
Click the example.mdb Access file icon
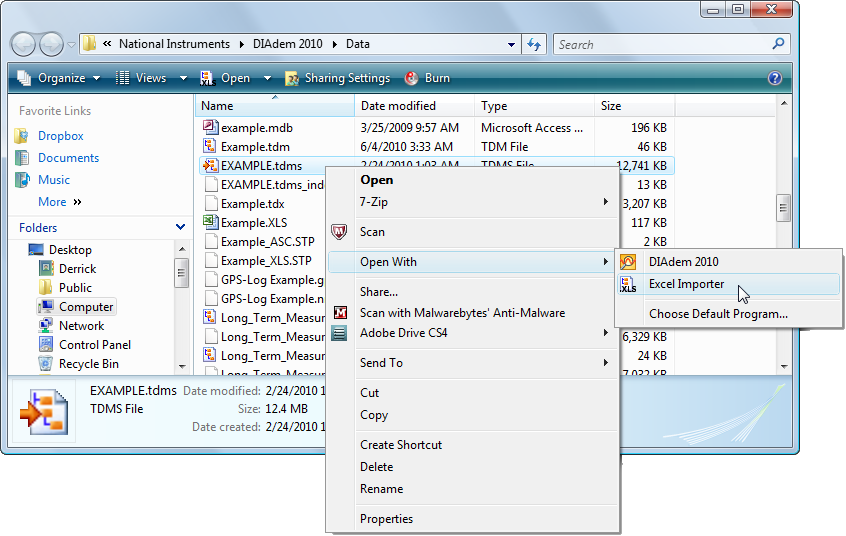coord(210,128)
